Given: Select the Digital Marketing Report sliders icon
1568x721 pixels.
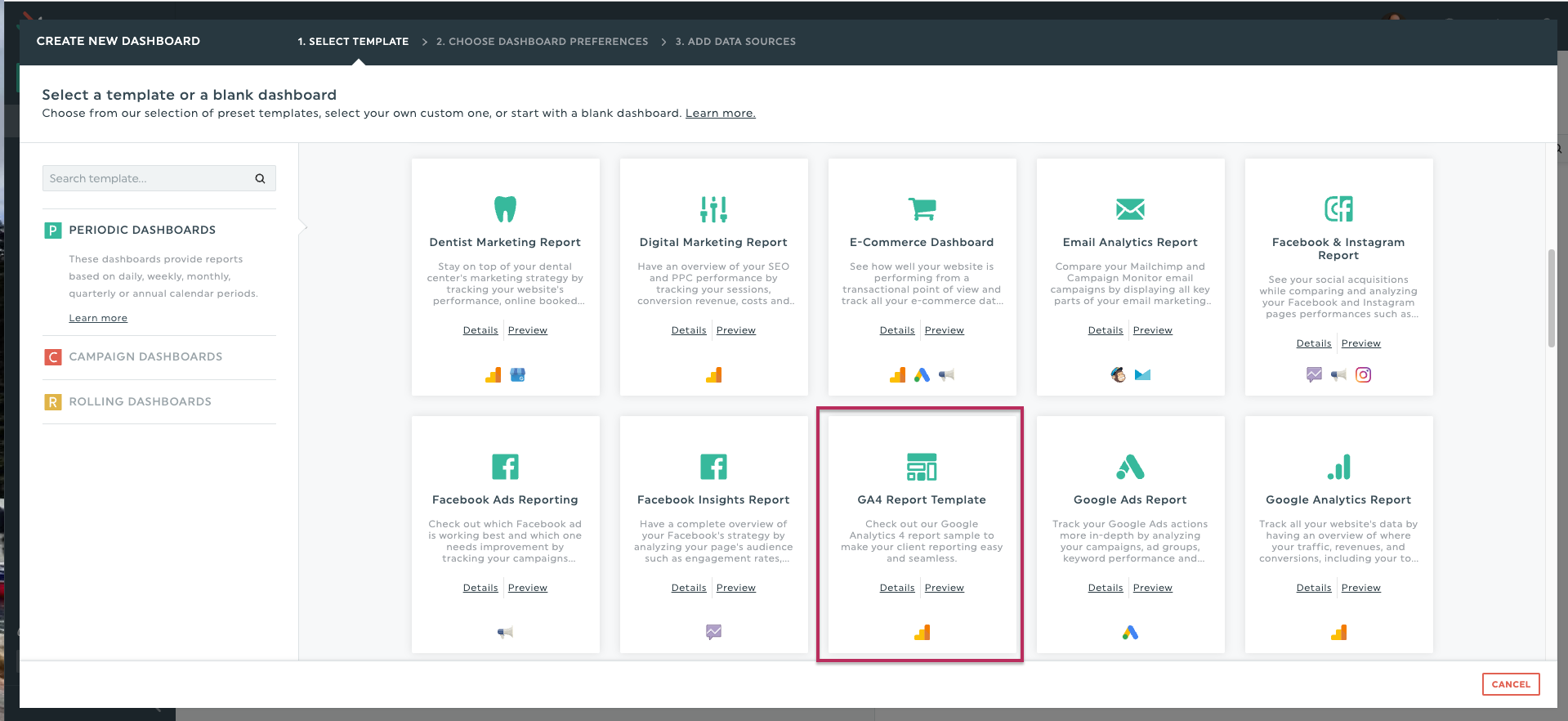Looking at the screenshot, I should click(x=713, y=208).
